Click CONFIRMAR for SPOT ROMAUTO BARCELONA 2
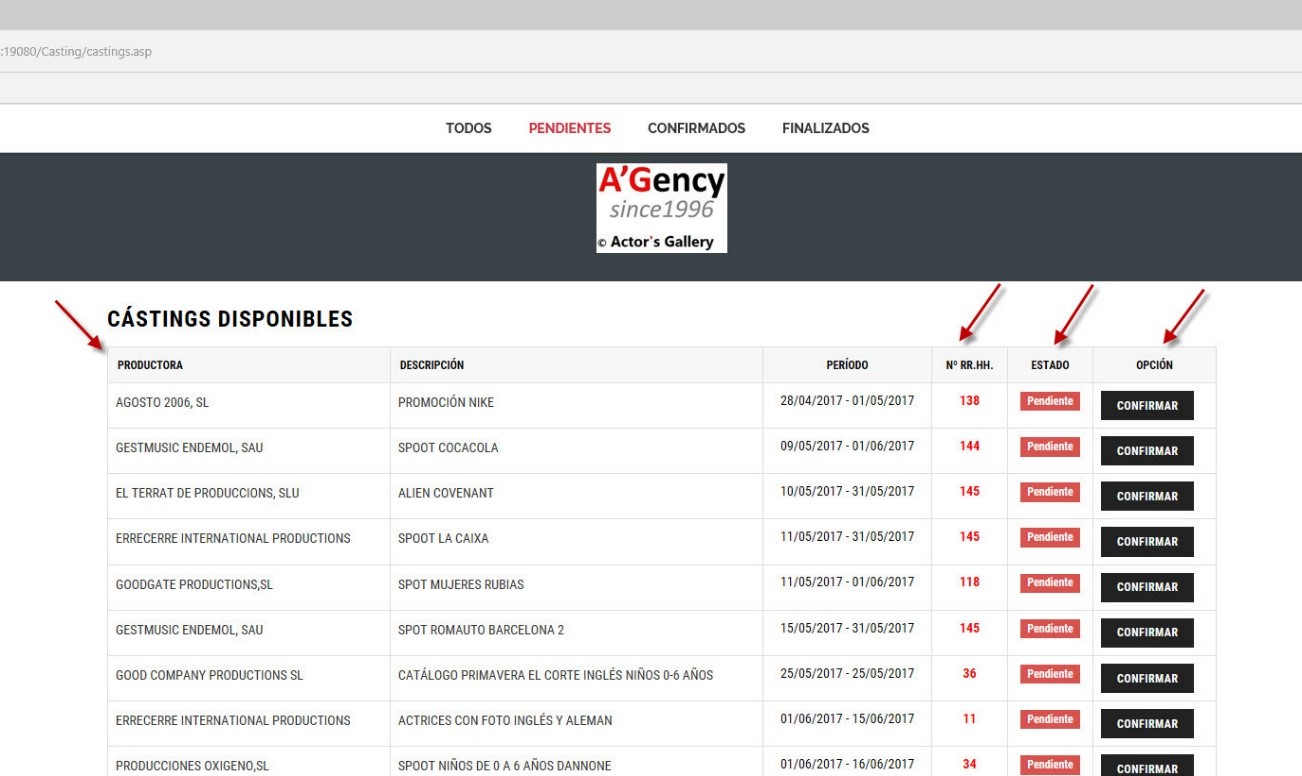The width and height of the screenshot is (1302, 776). [1147, 632]
